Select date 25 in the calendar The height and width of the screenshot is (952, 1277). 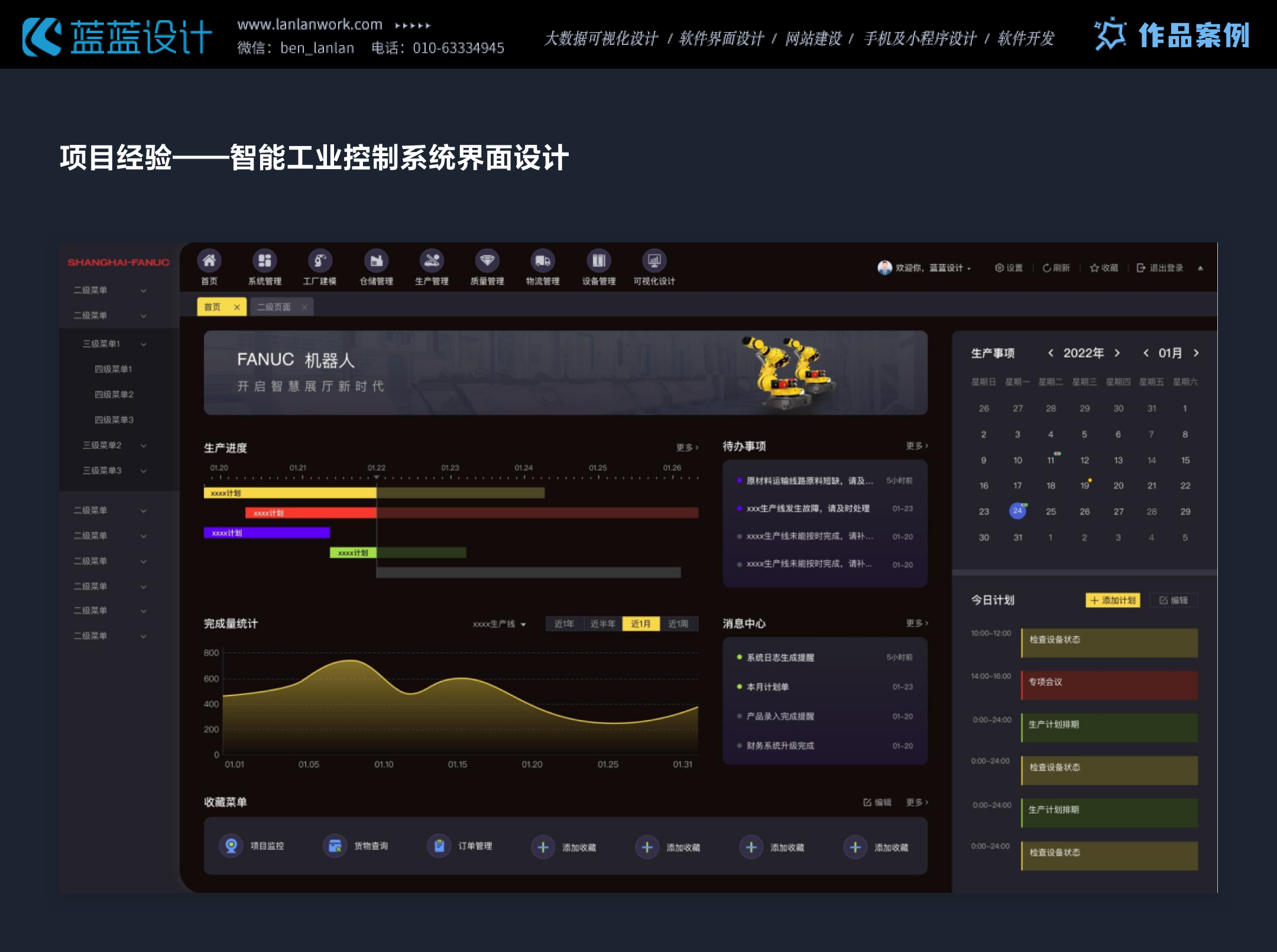point(1051,511)
